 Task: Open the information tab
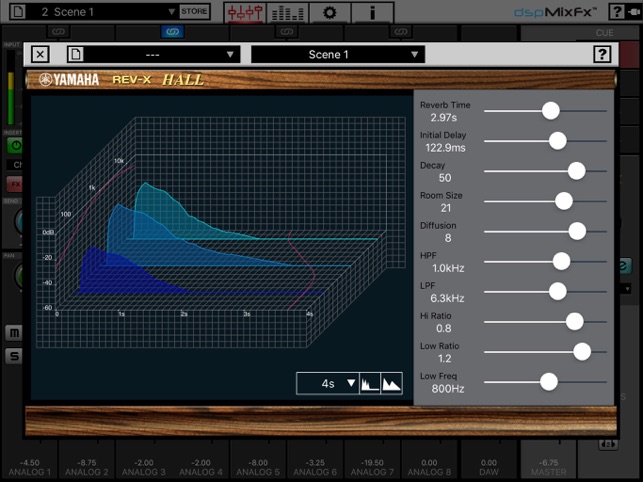click(372, 13)
